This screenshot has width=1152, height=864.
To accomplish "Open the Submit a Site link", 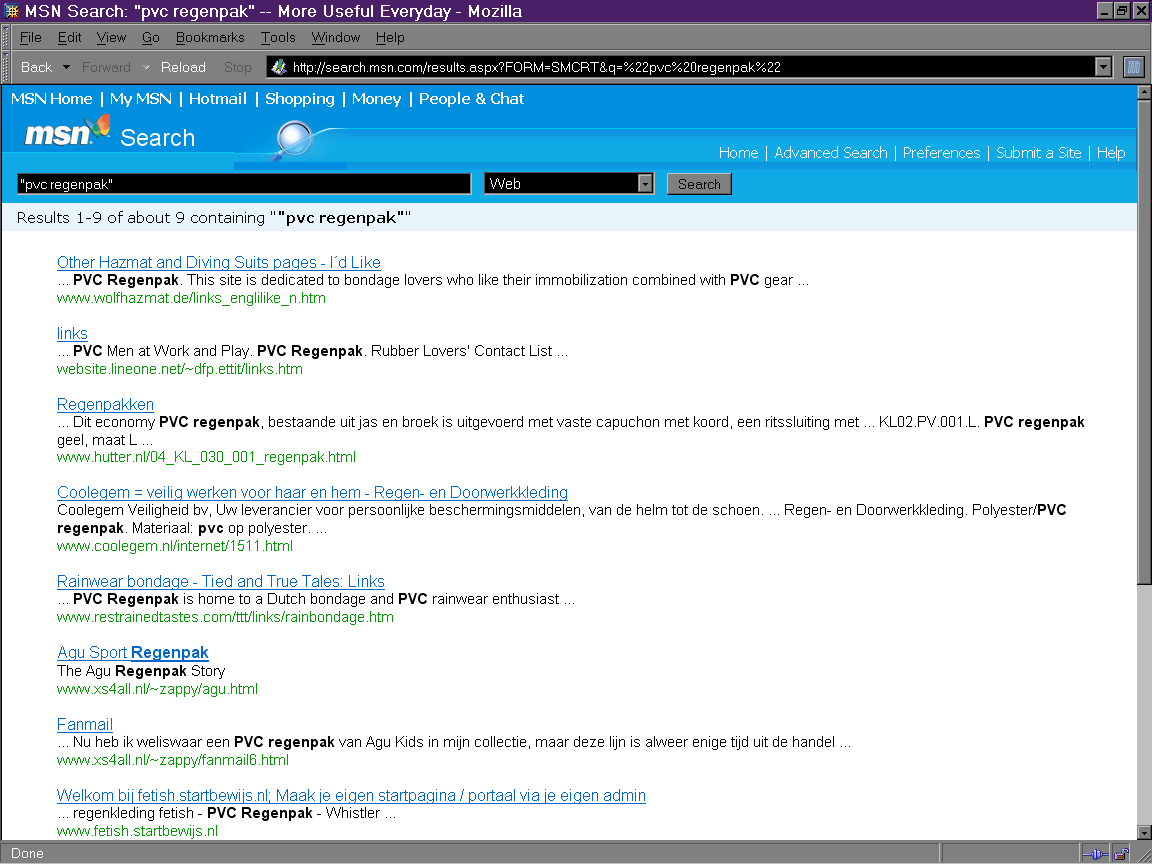I will click(1039, 153).
